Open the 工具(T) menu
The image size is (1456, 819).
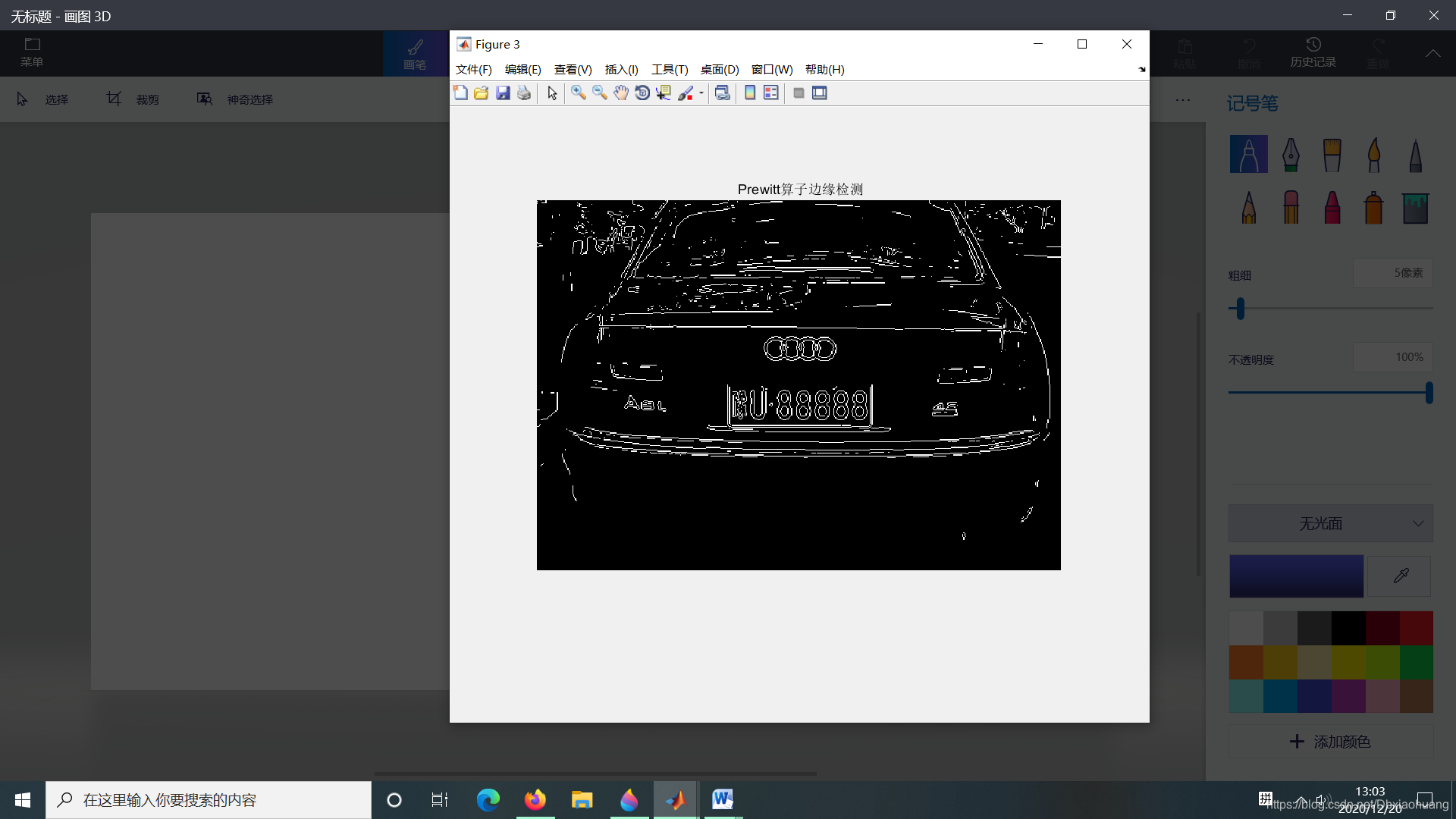click(669, 69)
